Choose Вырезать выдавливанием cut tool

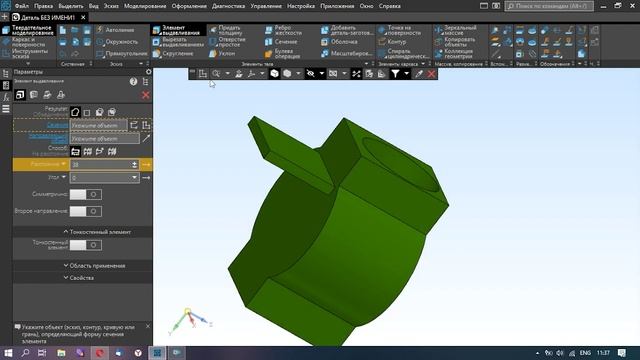click(x=178, y=42)
